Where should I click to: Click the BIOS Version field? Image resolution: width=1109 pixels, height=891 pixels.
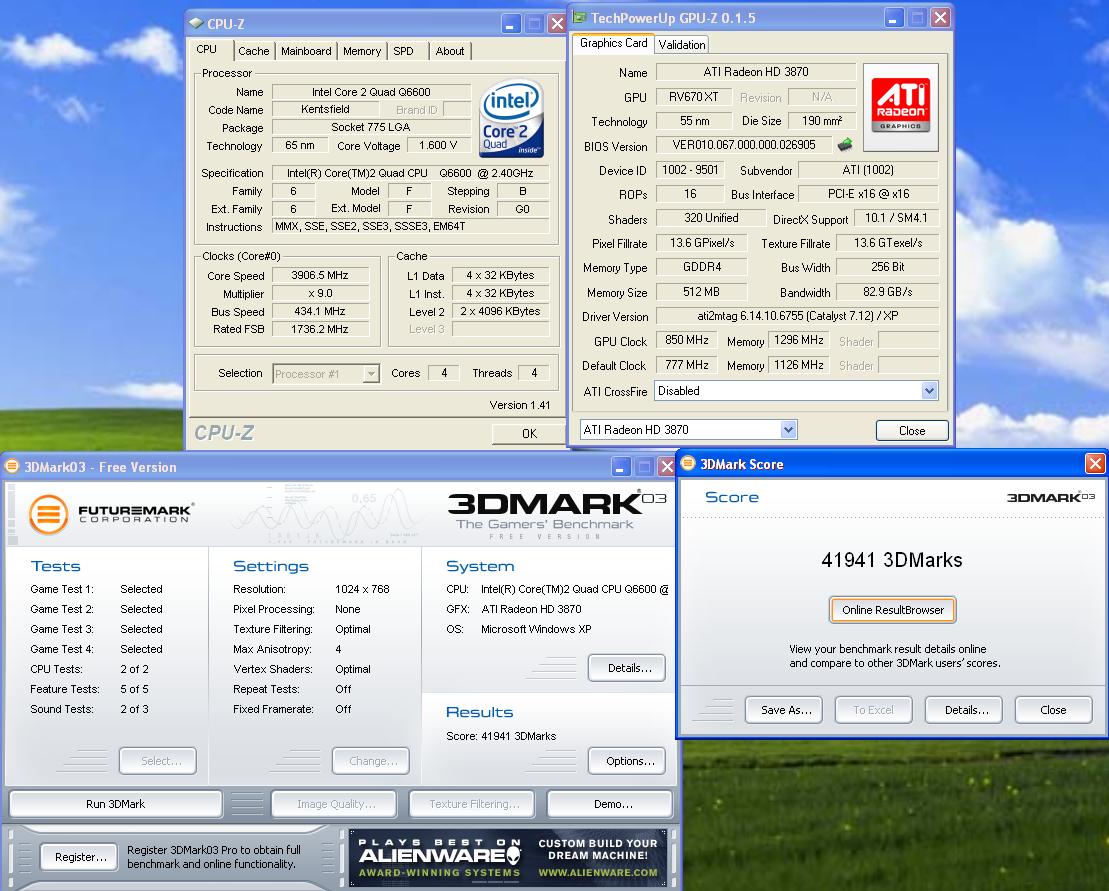(x=744, y=145)
